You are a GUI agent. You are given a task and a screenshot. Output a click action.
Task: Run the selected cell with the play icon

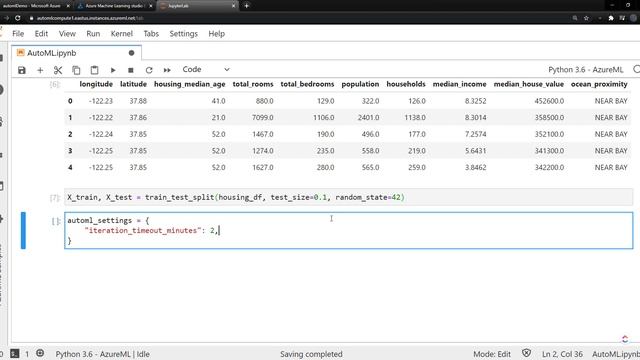point(113,70)
